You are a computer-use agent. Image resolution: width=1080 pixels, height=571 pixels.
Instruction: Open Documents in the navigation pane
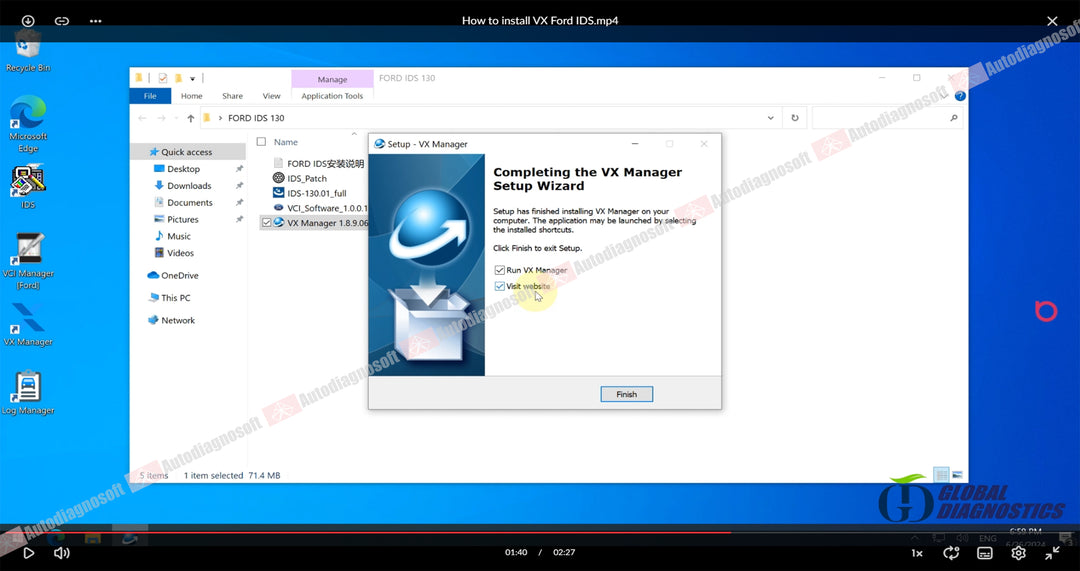(189, 203)
